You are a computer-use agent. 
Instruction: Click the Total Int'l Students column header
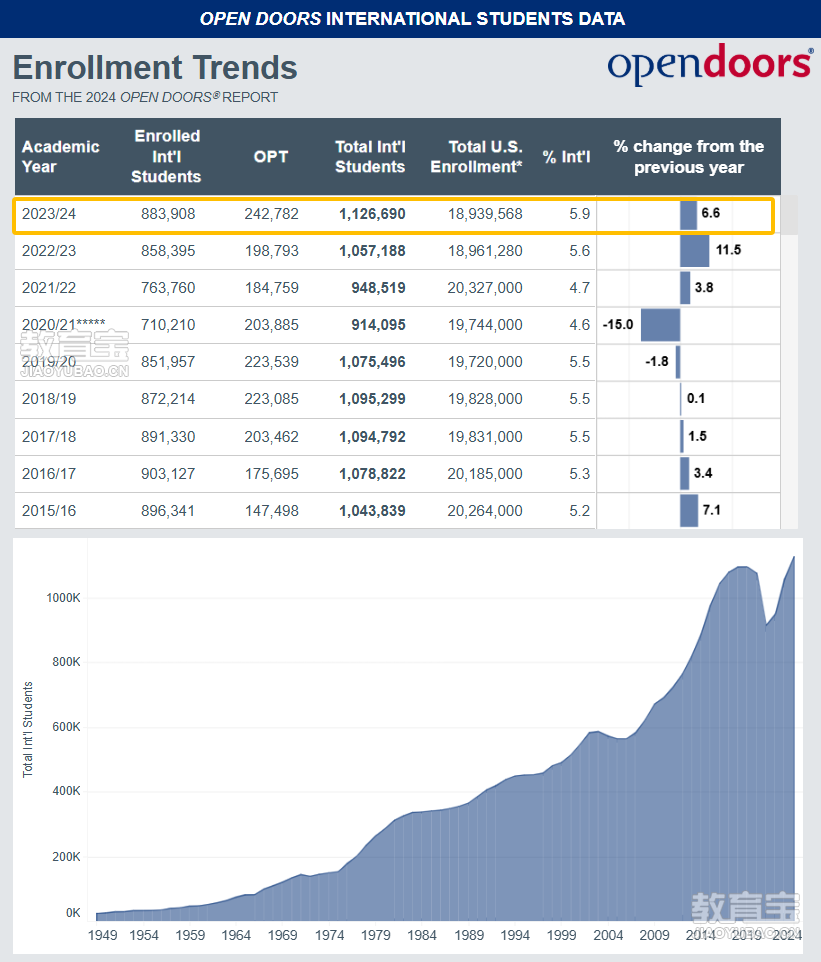click(x=370, y=156)
